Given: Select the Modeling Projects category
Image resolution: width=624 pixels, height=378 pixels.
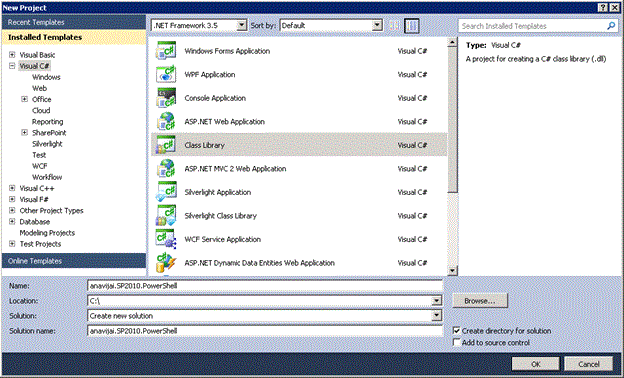Looking at the screenshot, I should coord(47,233).
